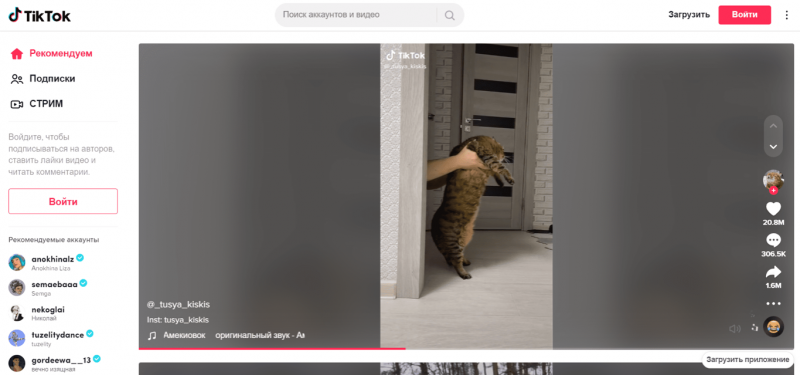Click the search magnifier icon
The height and width of the screenshot is (375, 800).
click(x=449, y=15)
